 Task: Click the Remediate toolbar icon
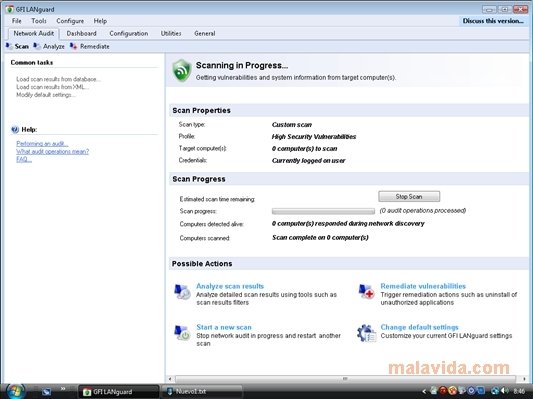click(74, 46)
